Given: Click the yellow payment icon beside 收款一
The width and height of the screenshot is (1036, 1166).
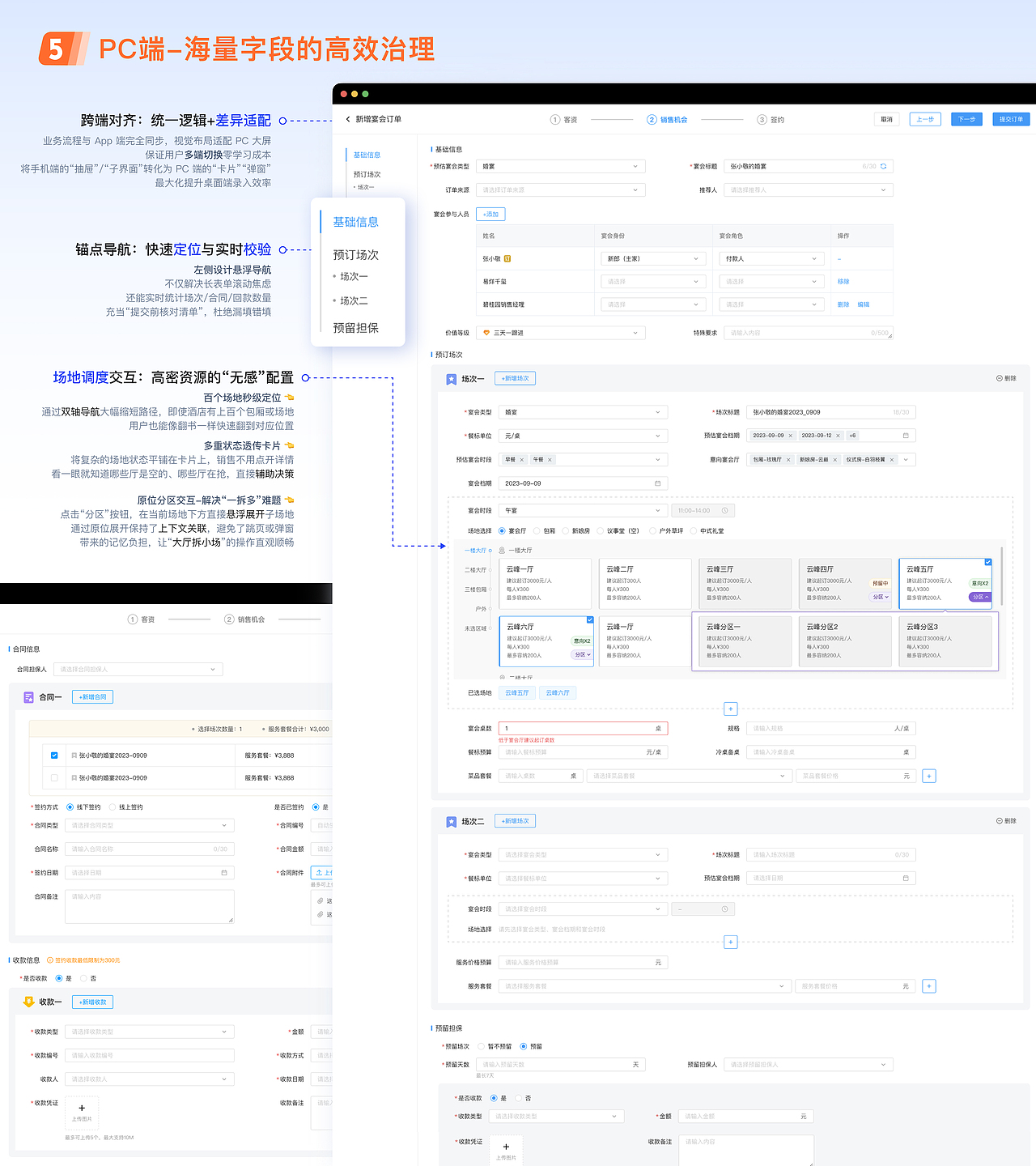Looking at the screenshot, I should (28, 1002).
